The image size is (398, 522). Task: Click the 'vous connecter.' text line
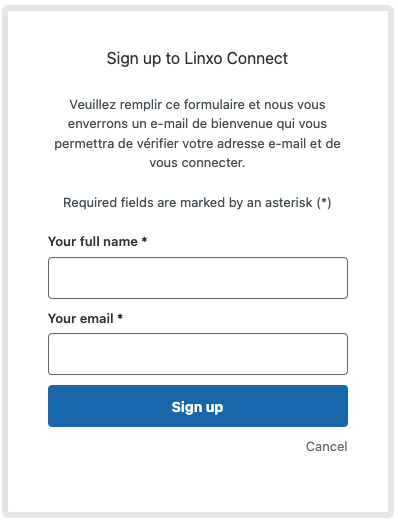point(197,163)
